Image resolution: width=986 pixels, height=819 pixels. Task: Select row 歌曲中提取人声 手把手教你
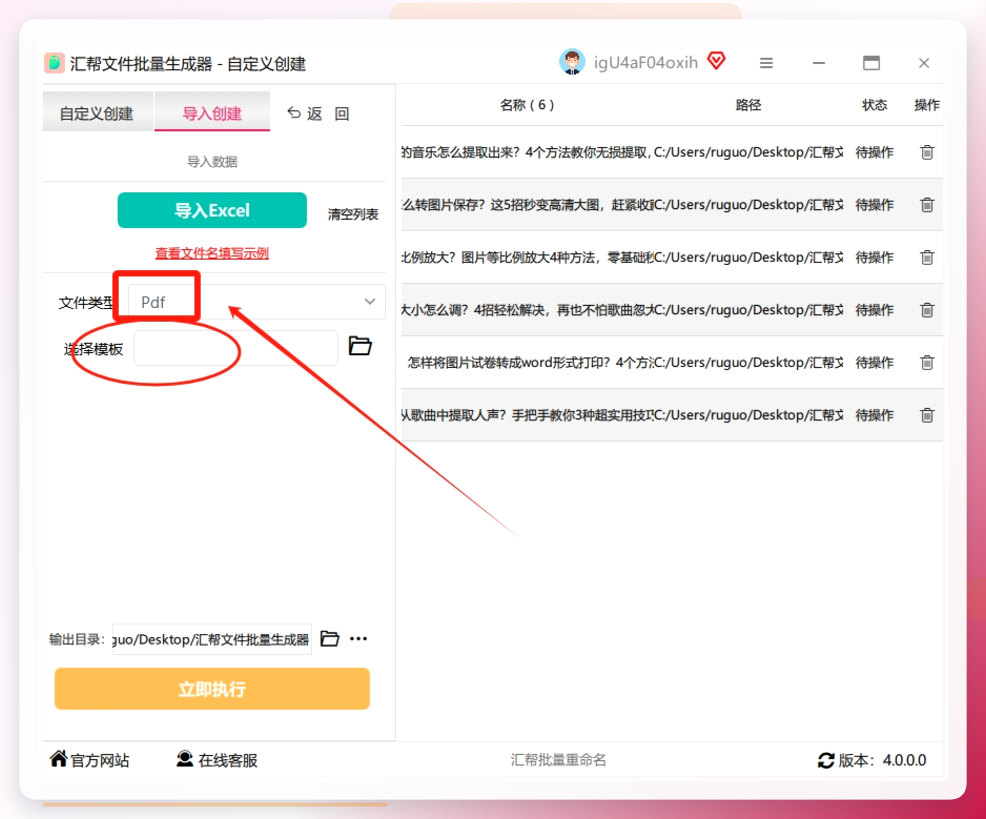[672, 415]
